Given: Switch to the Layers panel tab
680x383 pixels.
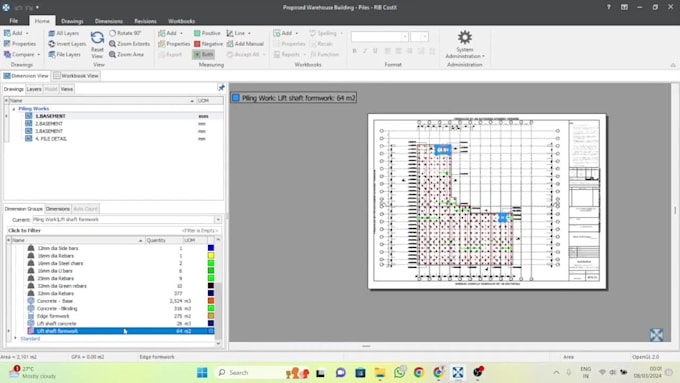Looking at the screenshot, I should [34, 89].
